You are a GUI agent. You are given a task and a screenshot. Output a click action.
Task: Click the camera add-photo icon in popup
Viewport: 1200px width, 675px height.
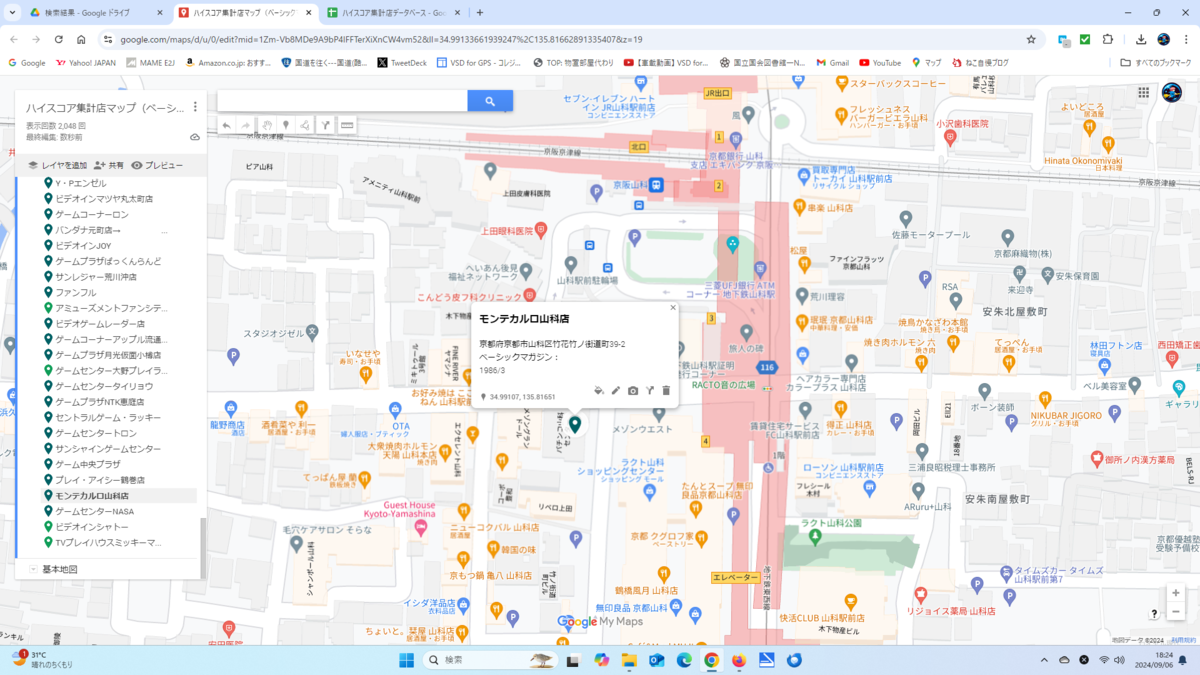coord(633,391)
